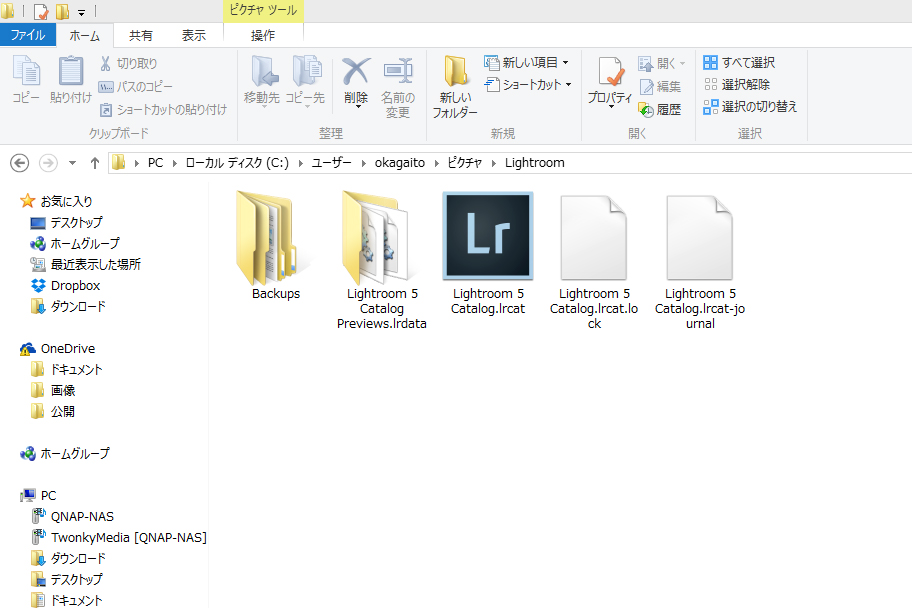
Task: Click the Back navigation arrow
Action: point(20,163)
